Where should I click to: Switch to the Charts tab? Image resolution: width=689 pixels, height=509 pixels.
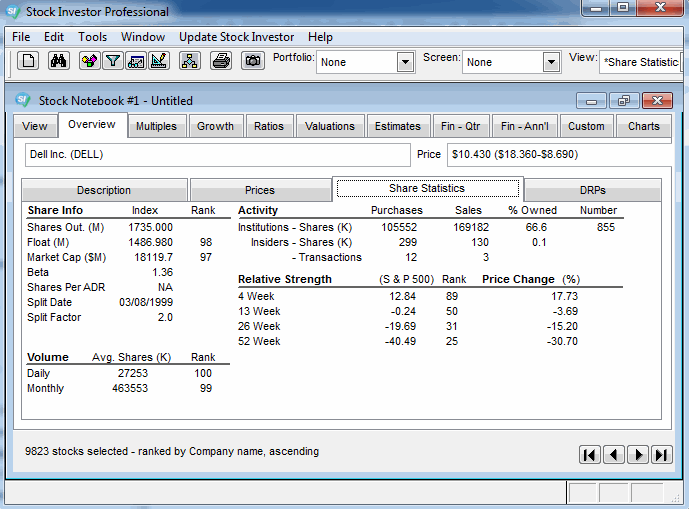(644, 126)
